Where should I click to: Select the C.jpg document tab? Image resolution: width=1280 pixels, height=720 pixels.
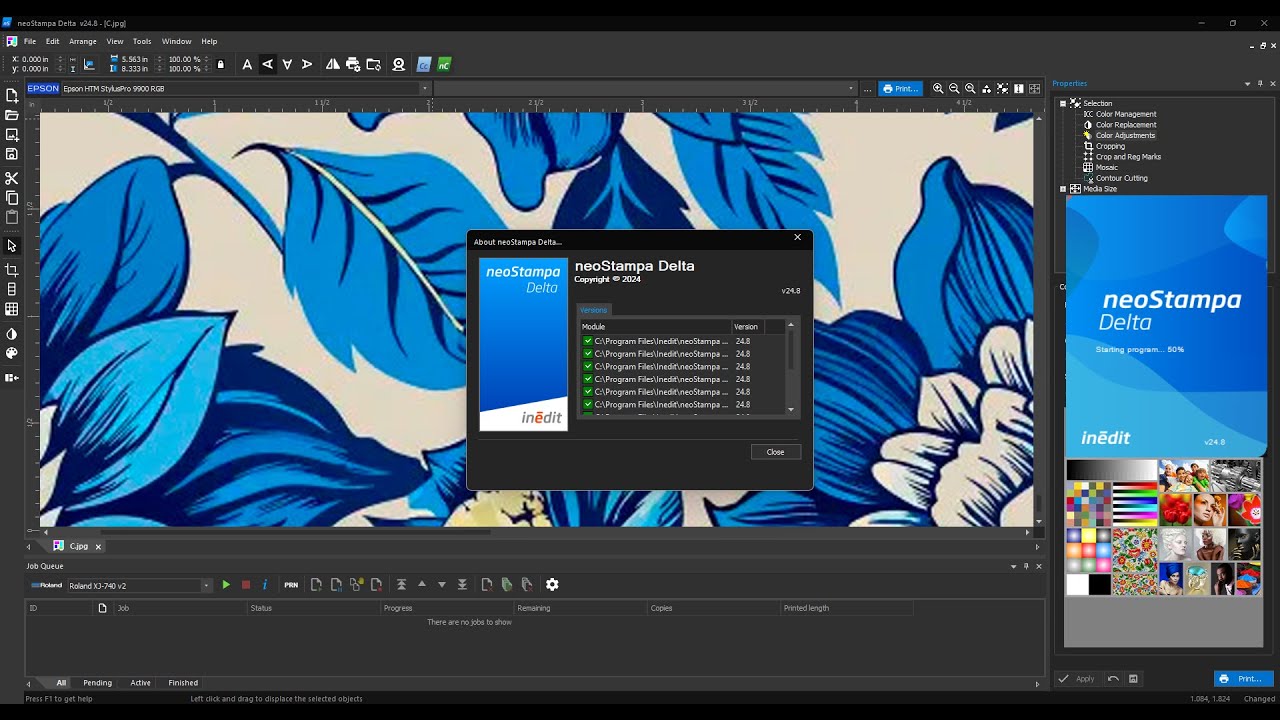(x=78, y=546)
